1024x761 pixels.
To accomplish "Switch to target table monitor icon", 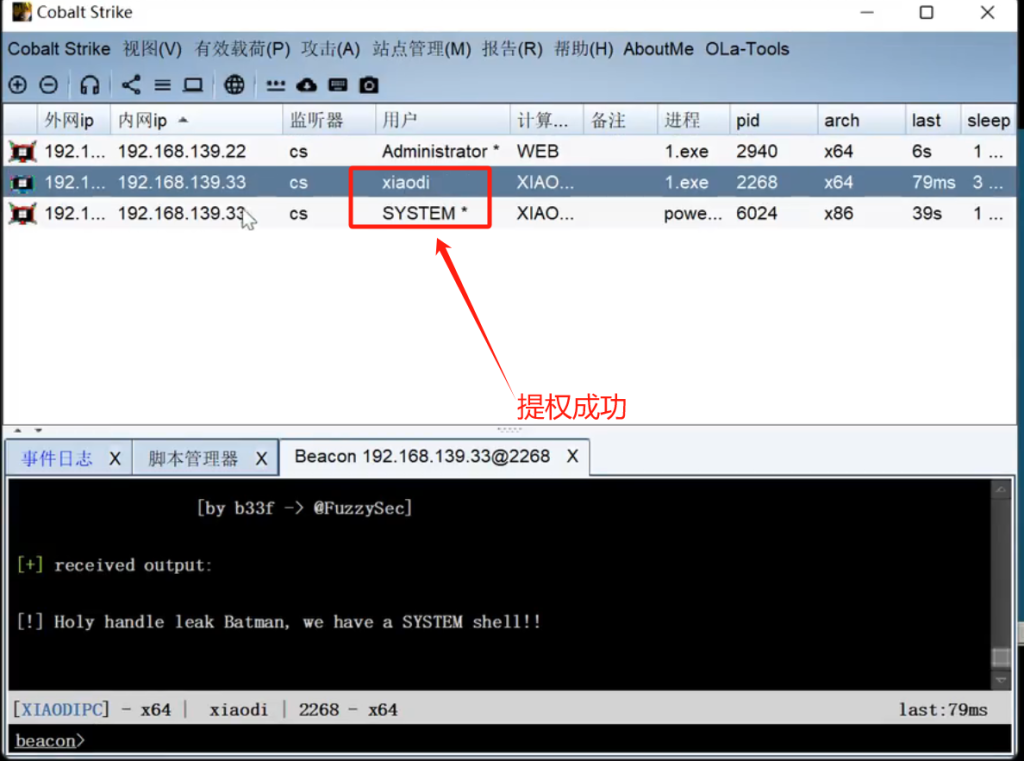I will (193, 85).
